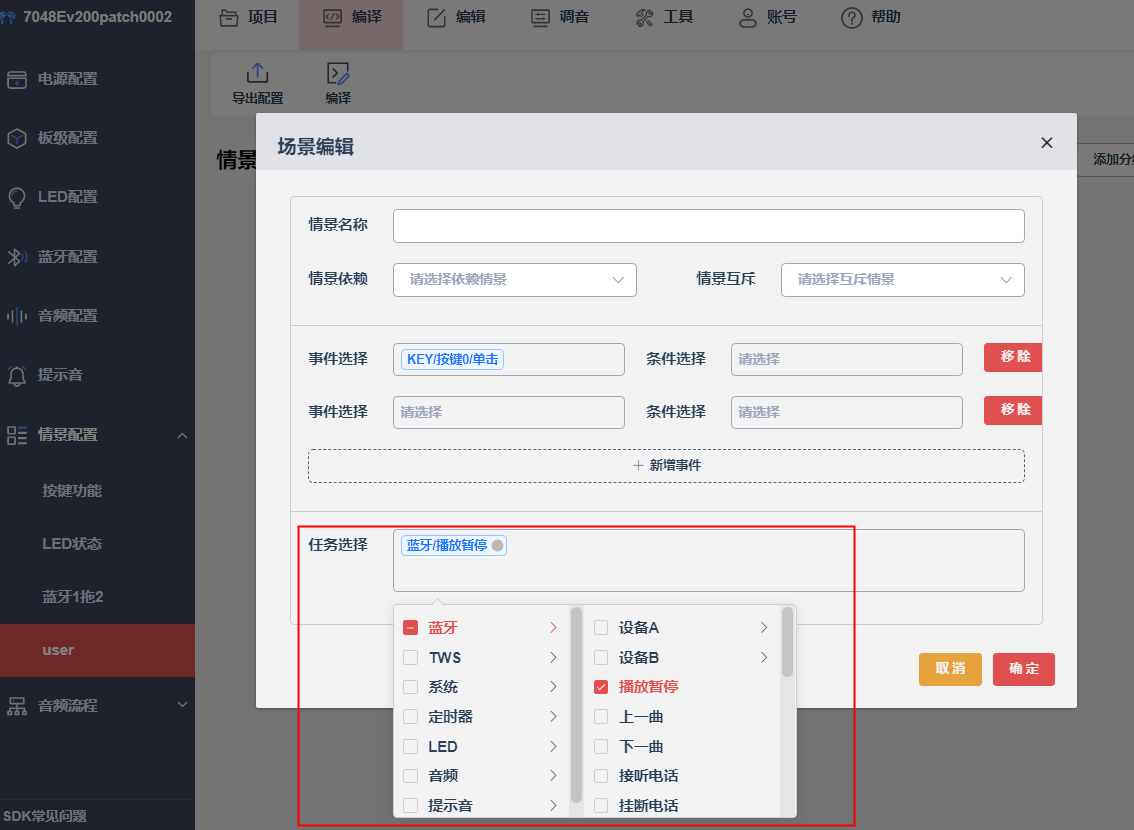Check the 下一曲 checkbox
Viewport: 1134px width, 830px height.
pos(601,746)
